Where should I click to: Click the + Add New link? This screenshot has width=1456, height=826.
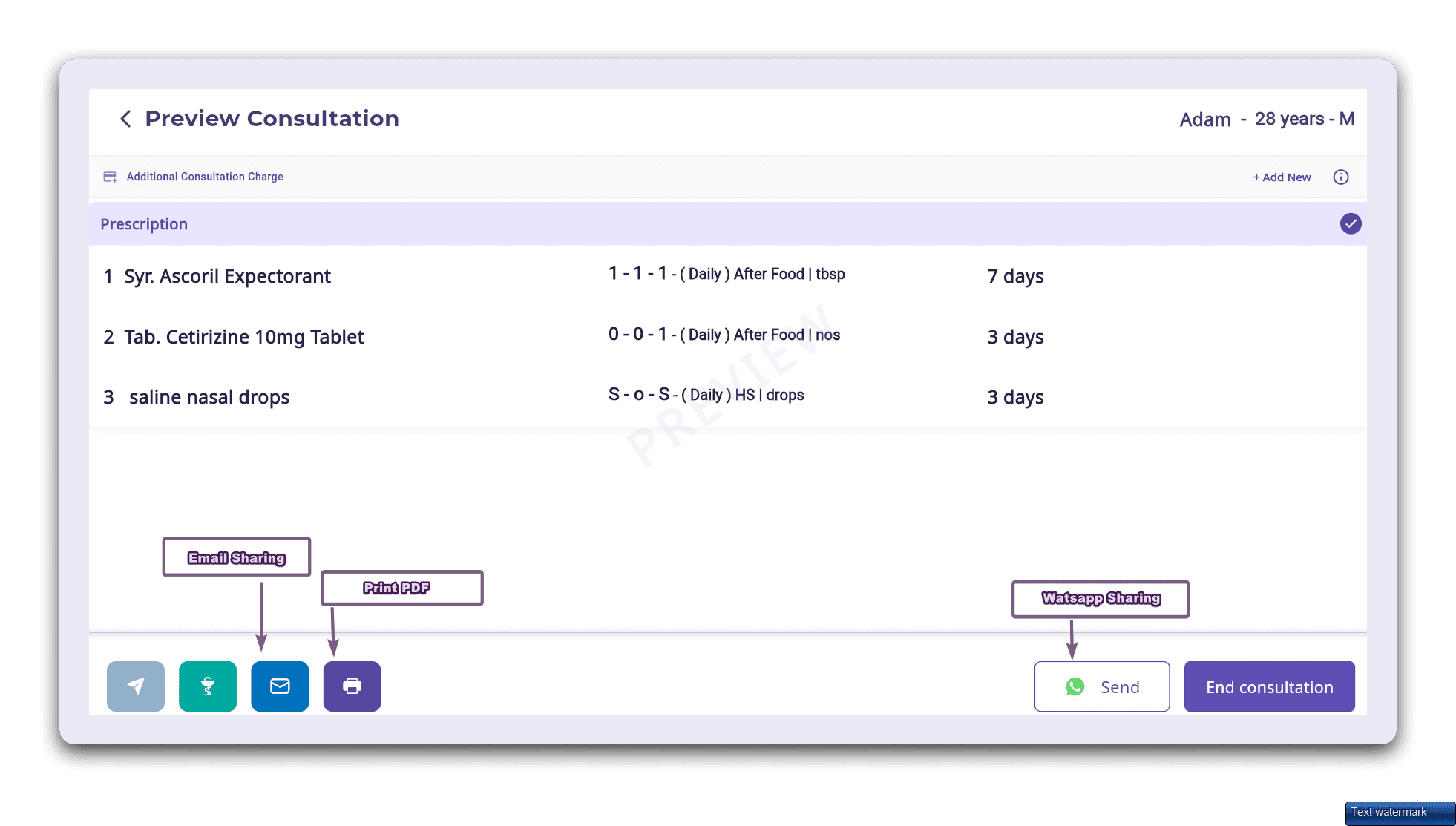click(1282, 177)
